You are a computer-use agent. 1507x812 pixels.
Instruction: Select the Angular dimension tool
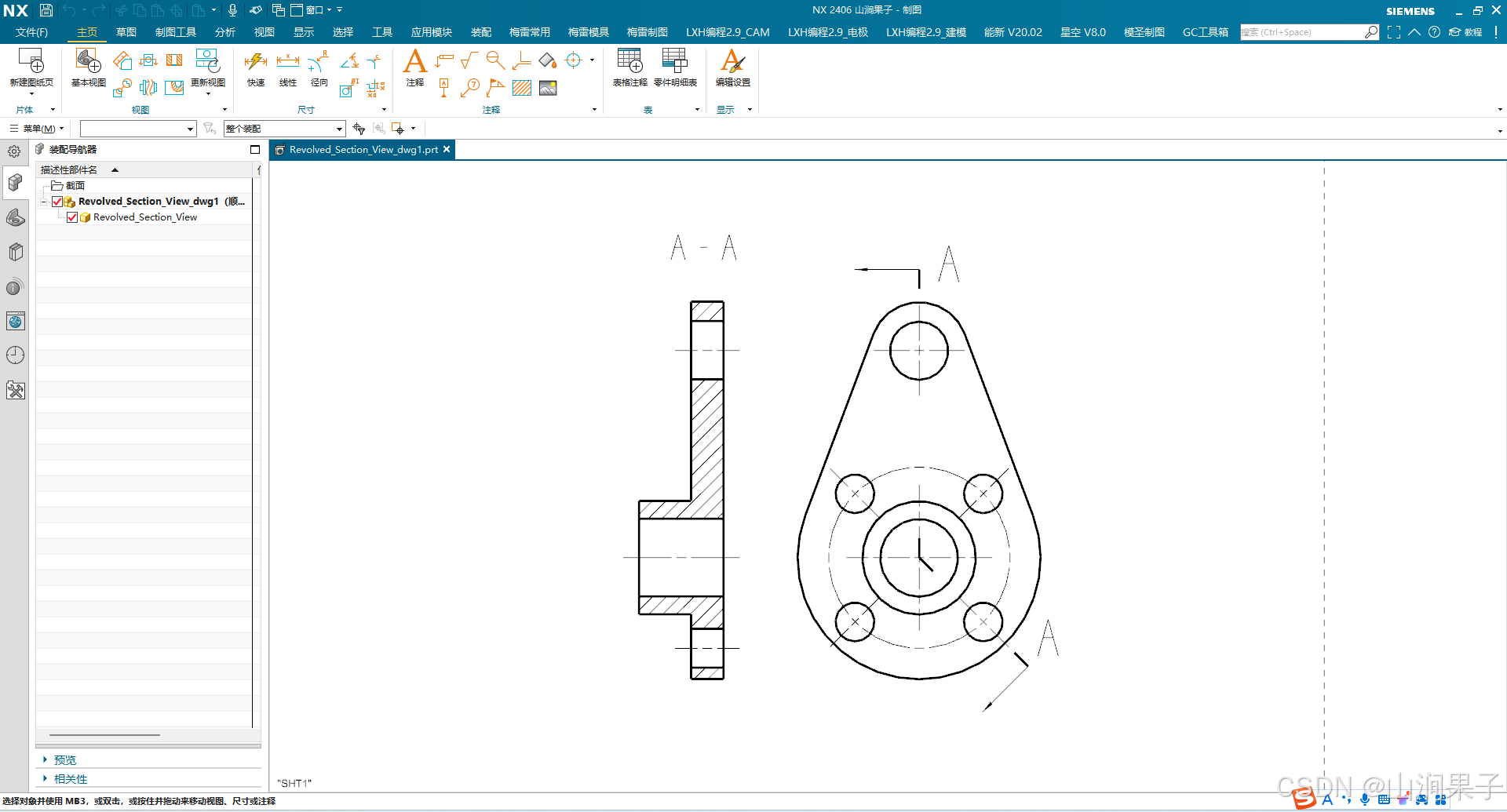[x=349, y=60]
